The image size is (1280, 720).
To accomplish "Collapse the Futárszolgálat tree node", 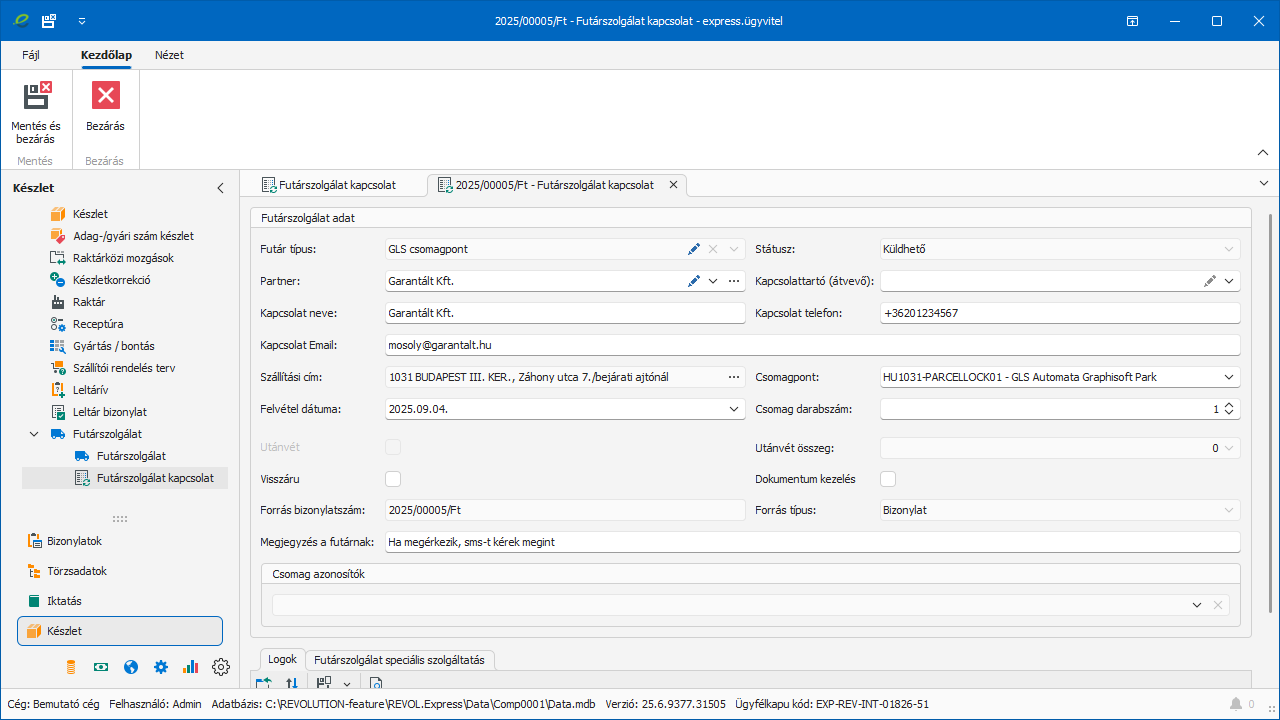I will [x=34, y=434].
